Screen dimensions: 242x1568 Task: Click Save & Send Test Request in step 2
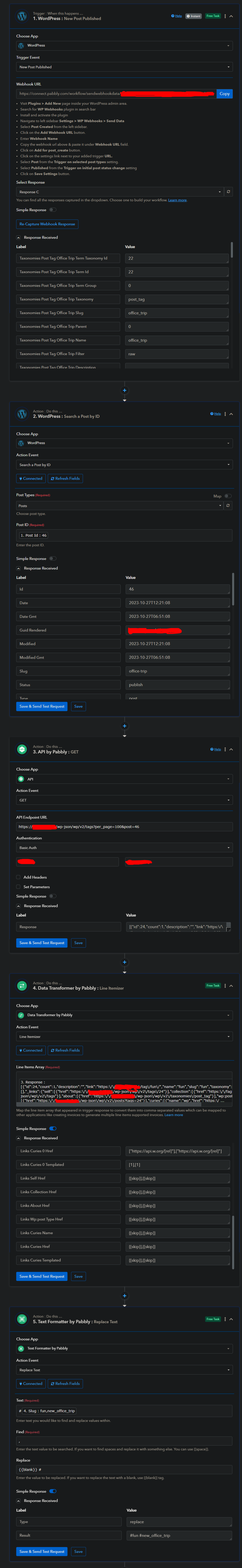(x=42, y=706)
